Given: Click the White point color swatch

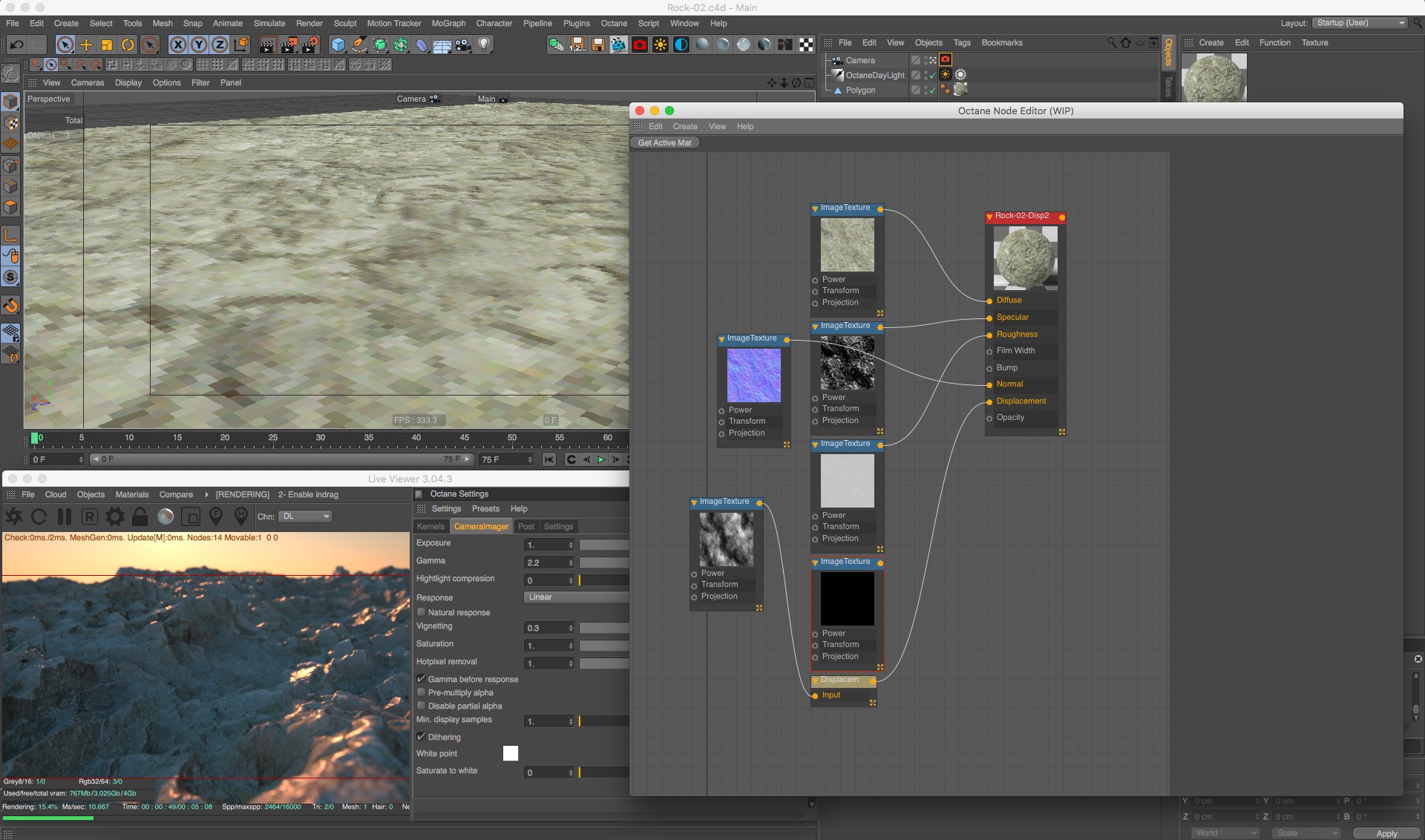Looking at the screenshot, I should [x=511, y=754].
